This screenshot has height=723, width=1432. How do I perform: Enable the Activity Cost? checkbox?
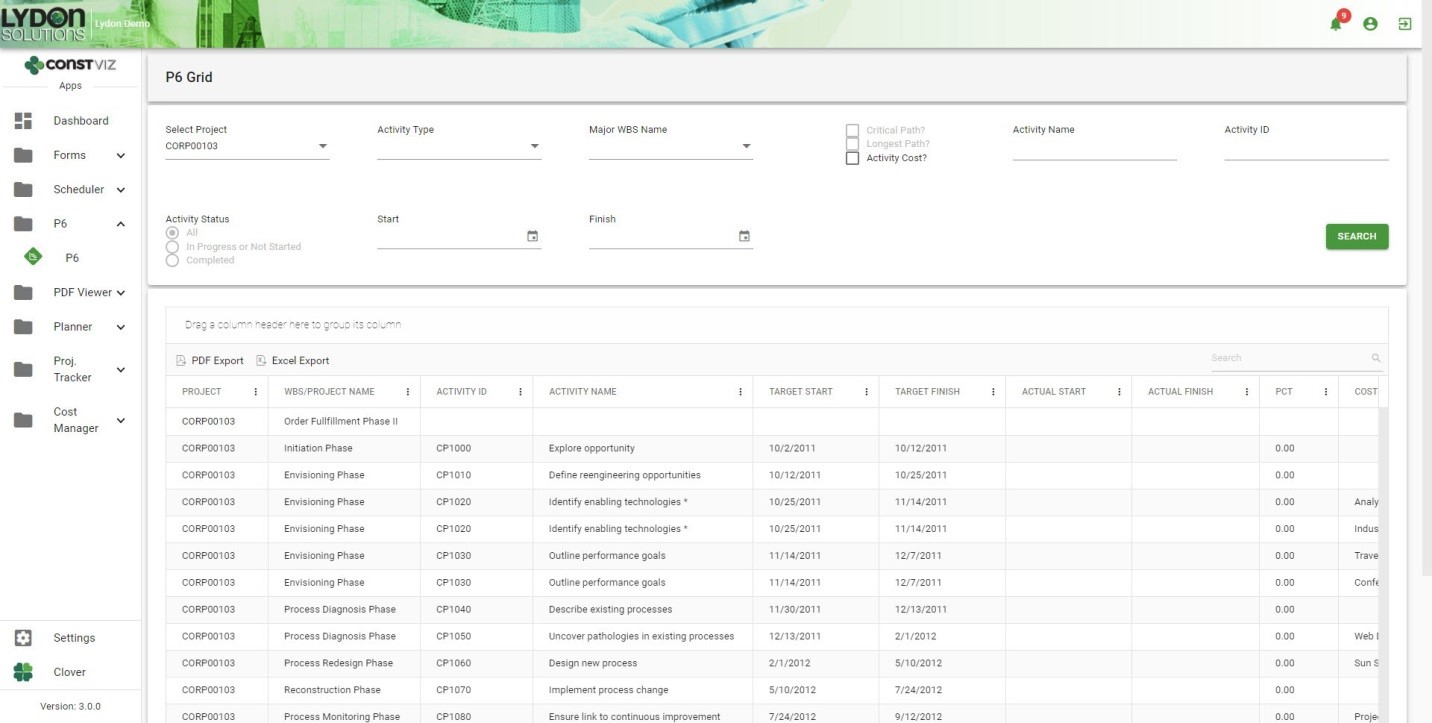coord(852,157)
